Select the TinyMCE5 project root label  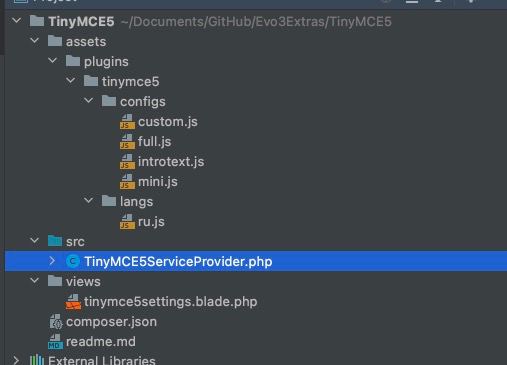point(81,22)
